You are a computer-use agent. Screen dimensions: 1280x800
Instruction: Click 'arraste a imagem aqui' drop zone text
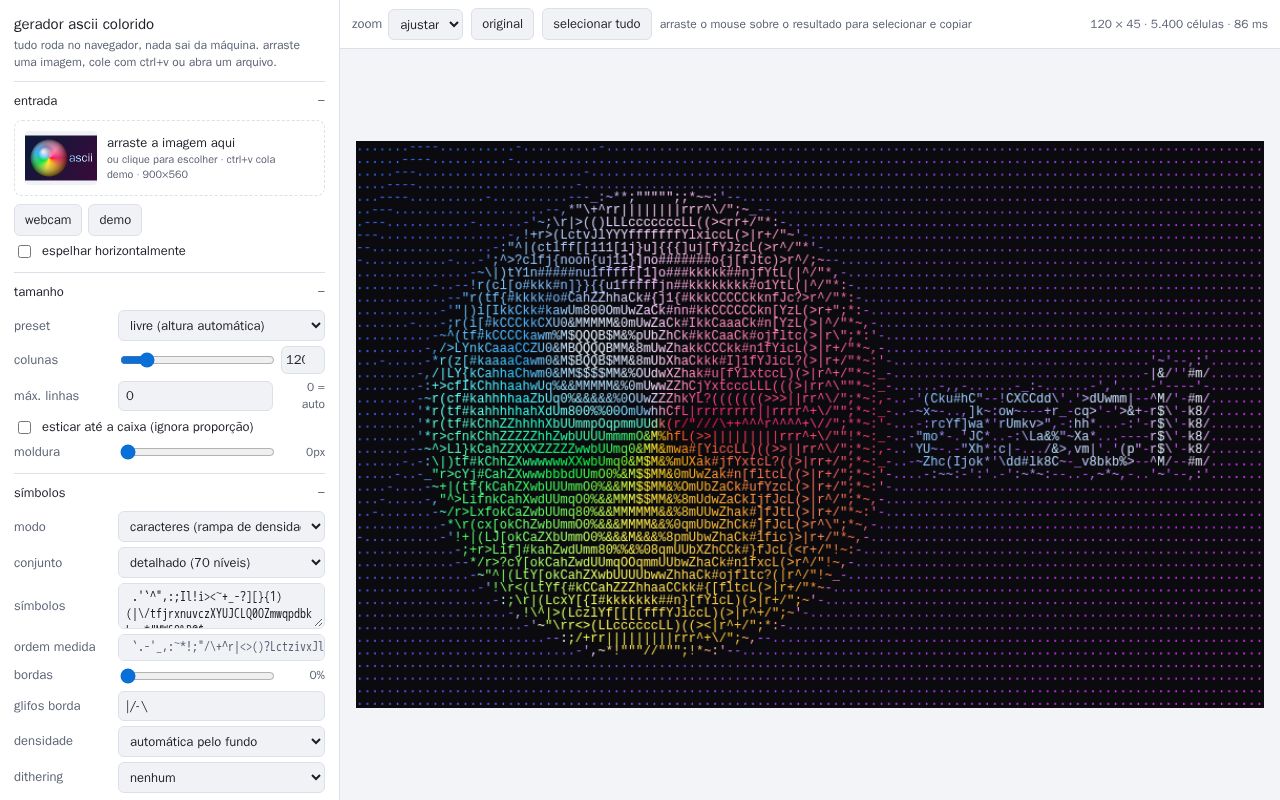[x=171, y=143]
